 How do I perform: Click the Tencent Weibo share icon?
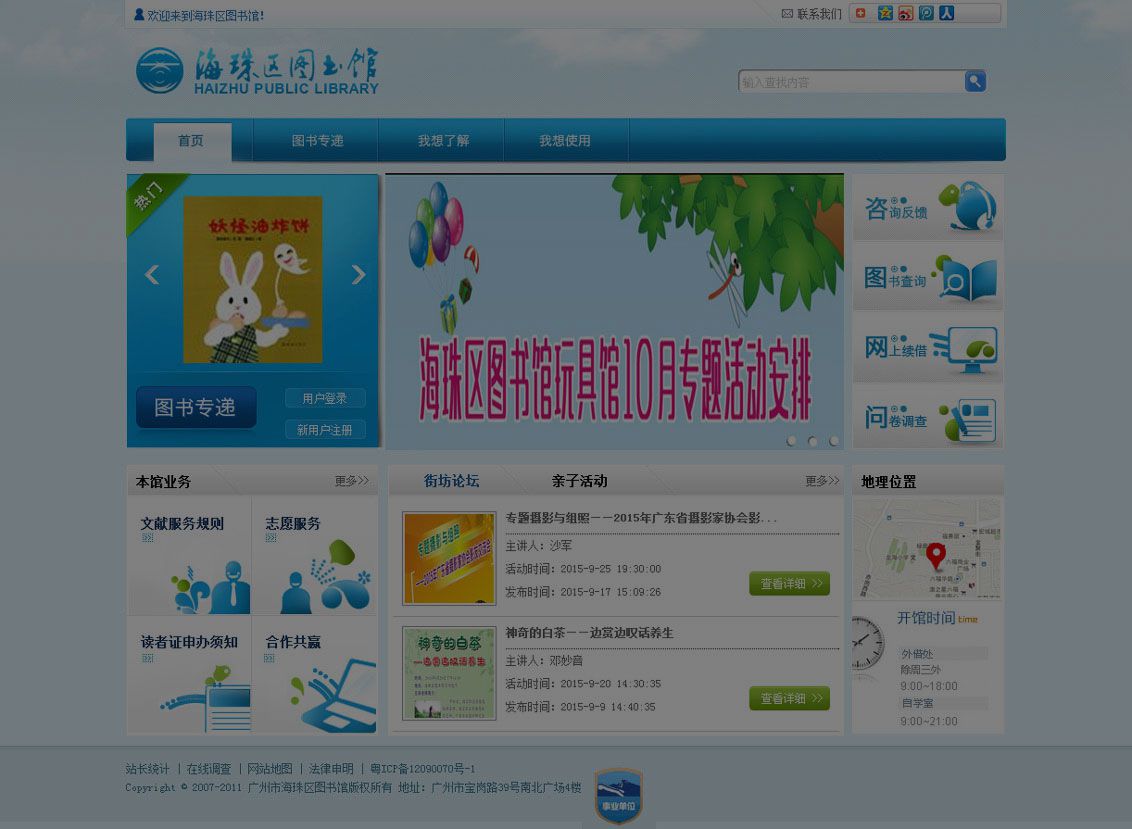click(926, 13)
